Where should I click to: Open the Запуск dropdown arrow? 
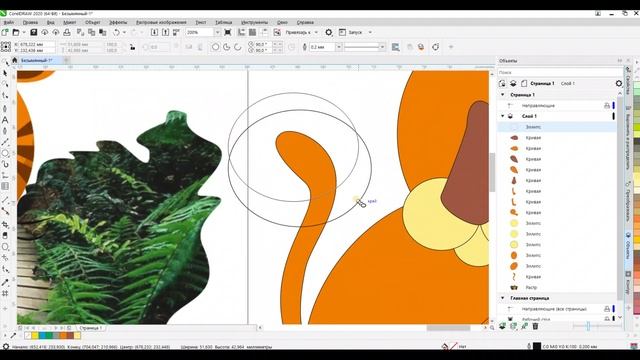tap(370, 32)
